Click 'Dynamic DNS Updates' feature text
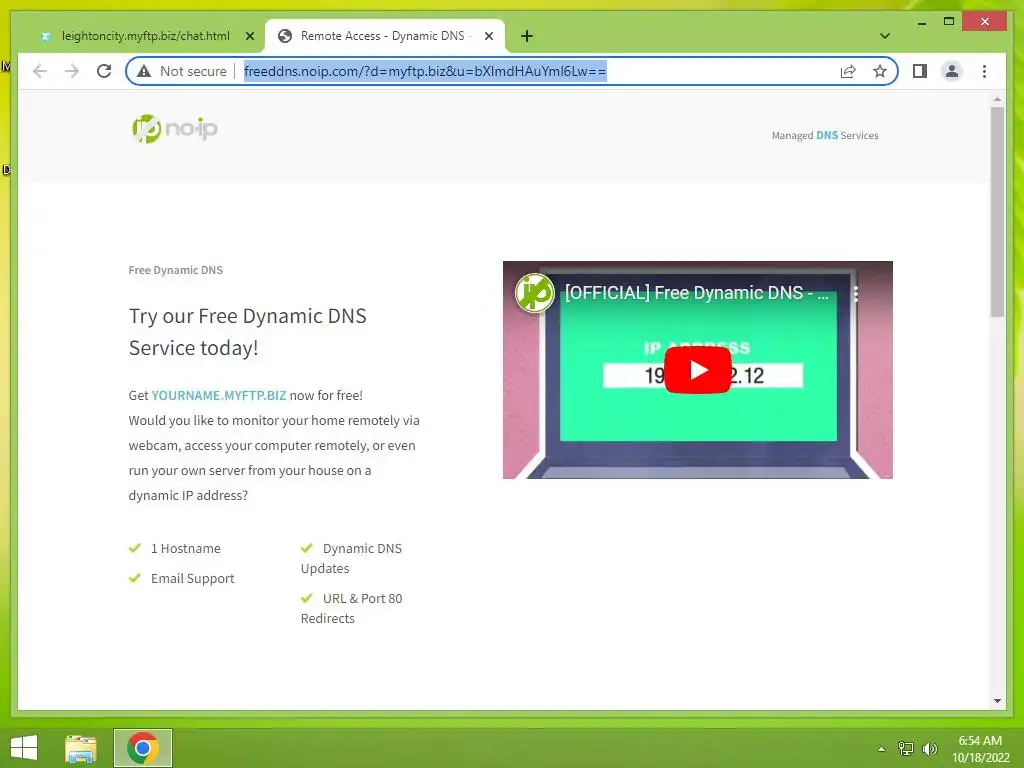This screenshot has height=768, width=1024. (x=351, y=558)
